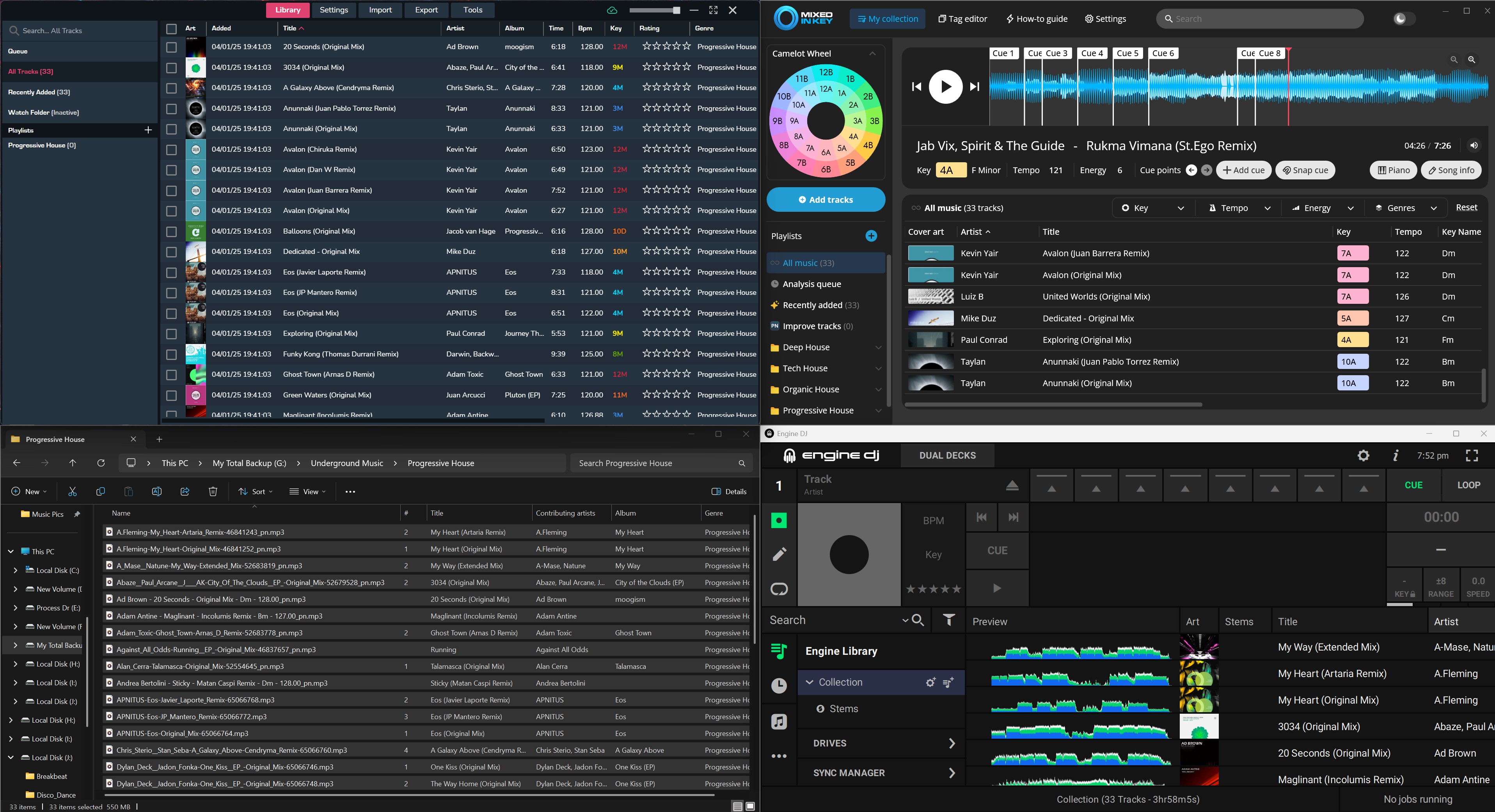Image resolution: width=1495 pixels, height=812 pixels.
Task: Click the cloud sync icon in library window
Action: (612, 11)
